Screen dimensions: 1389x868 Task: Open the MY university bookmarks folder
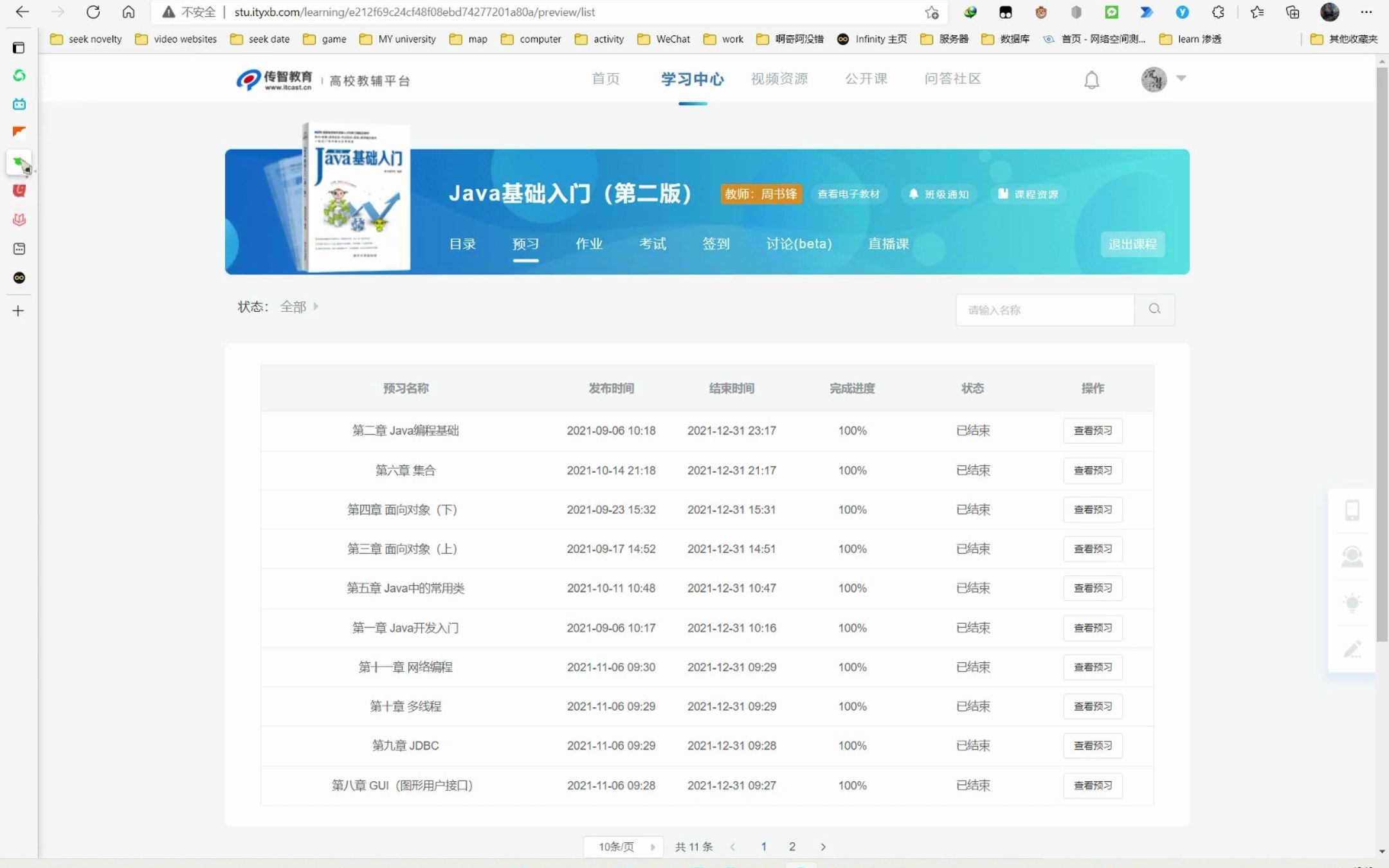point(397,39)
